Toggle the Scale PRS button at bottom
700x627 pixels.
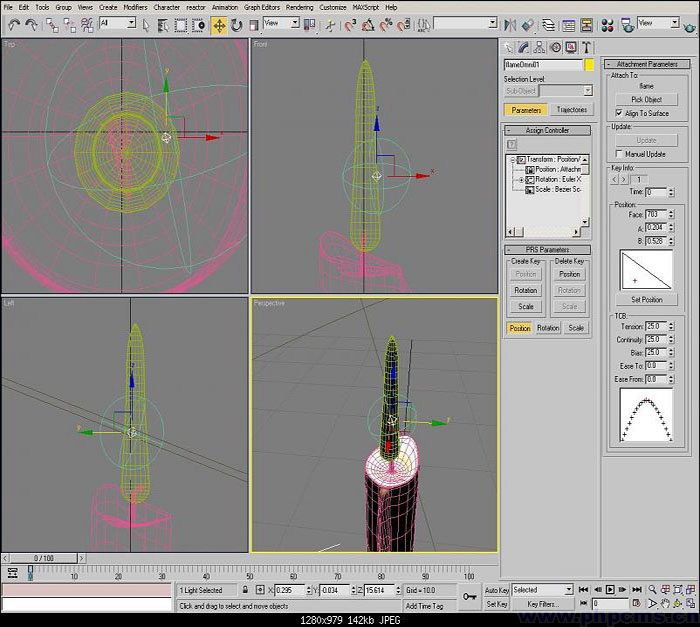[x=576, y=328]
